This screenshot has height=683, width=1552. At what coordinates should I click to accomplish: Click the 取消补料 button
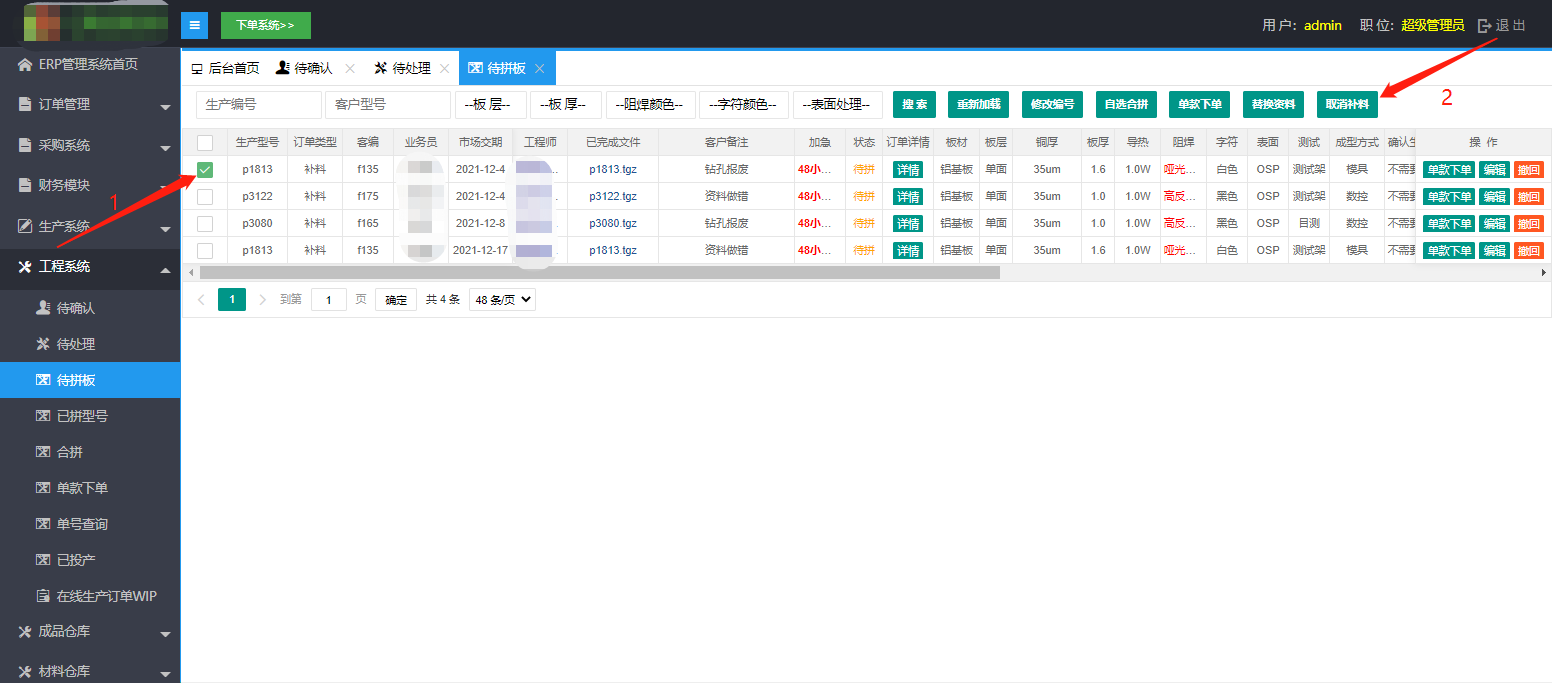[1347, 105]
